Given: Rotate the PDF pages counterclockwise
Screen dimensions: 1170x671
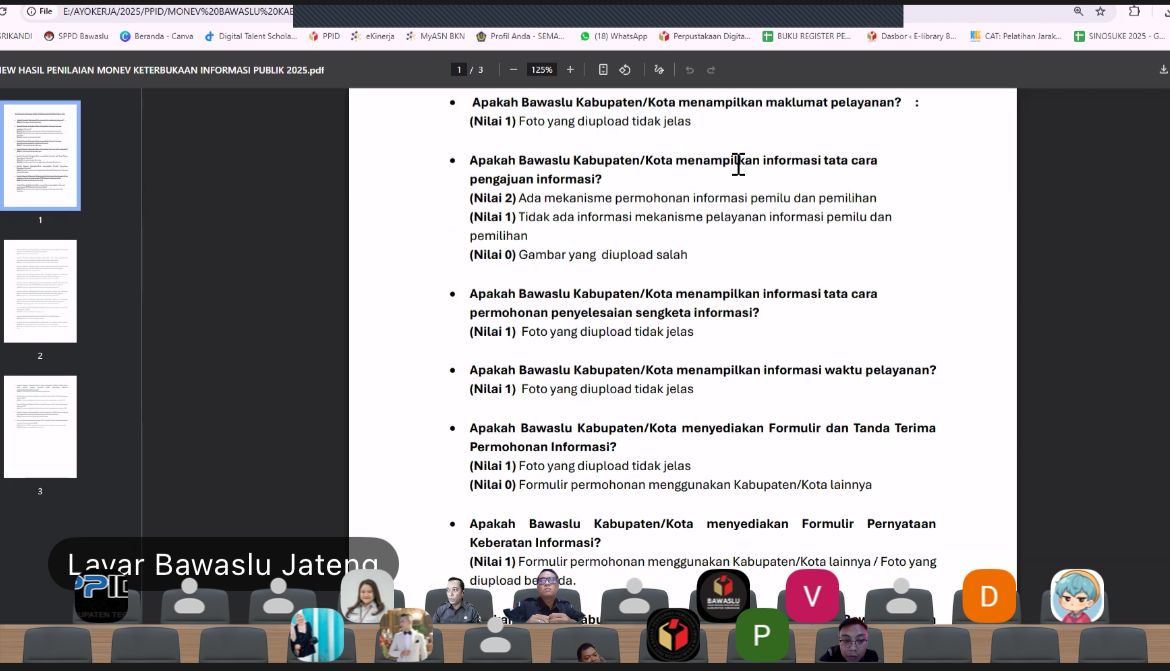Looking at the screenshot, I should click(x=625, y=69).
